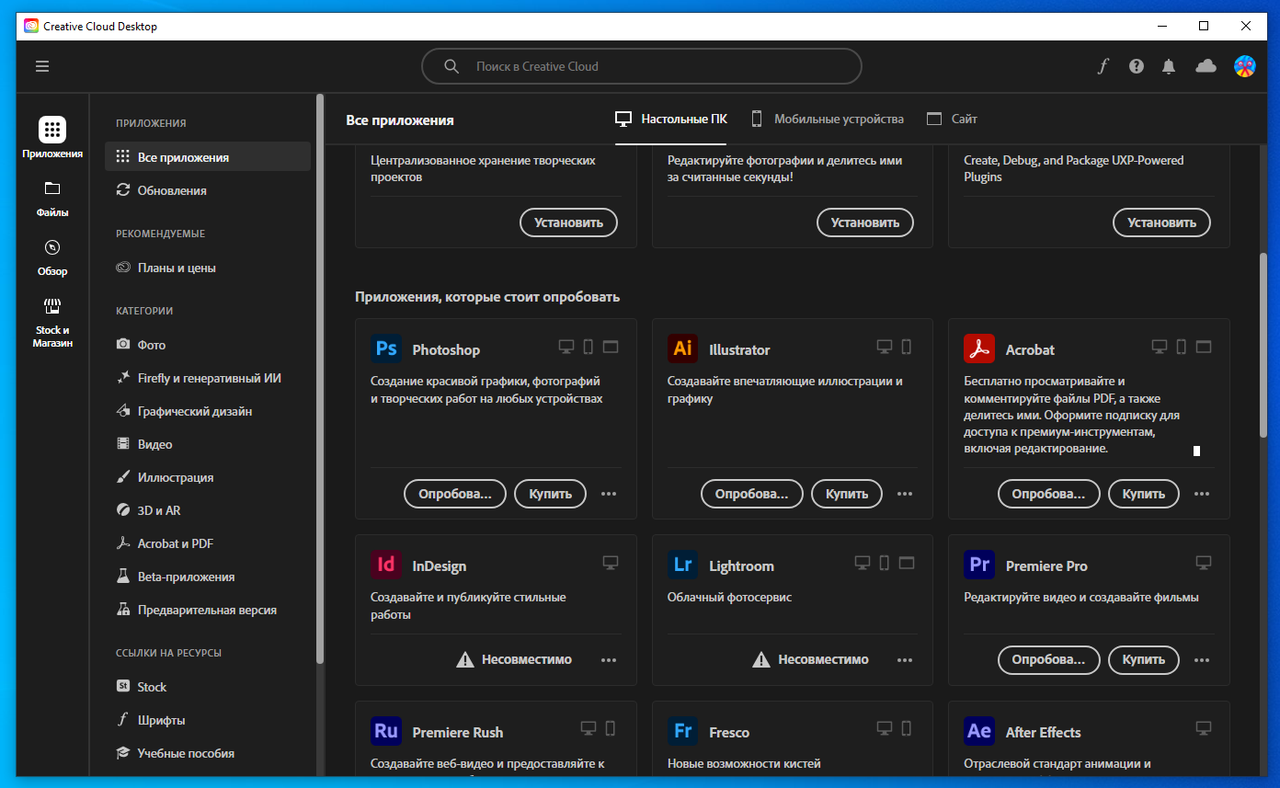1280x788 pixels.
Task: Open Firefly и генеративный ИИ category
Action: coord(208,378)
